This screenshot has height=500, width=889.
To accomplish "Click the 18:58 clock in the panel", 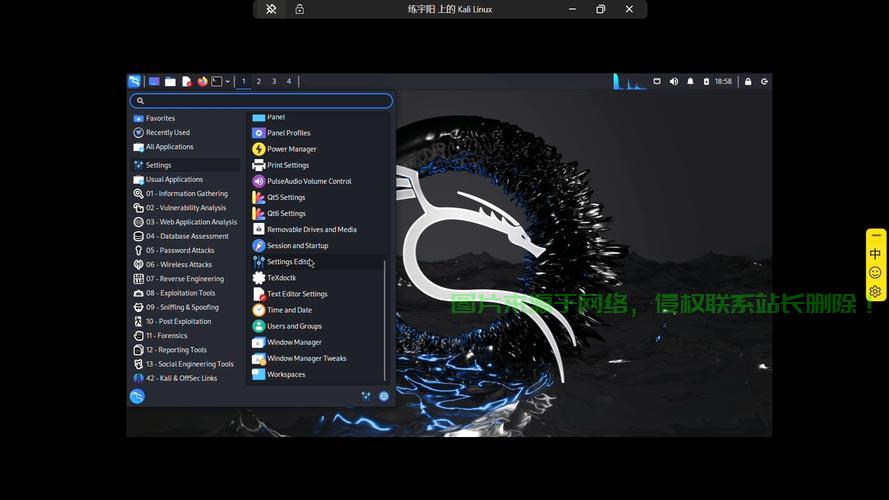I will (723, 81).
